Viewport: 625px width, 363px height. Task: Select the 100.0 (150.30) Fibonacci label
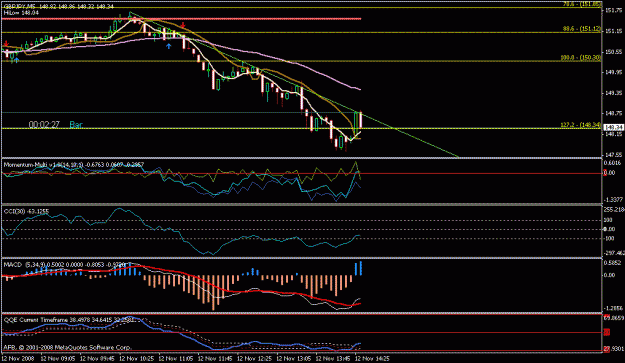pos(580,57)
